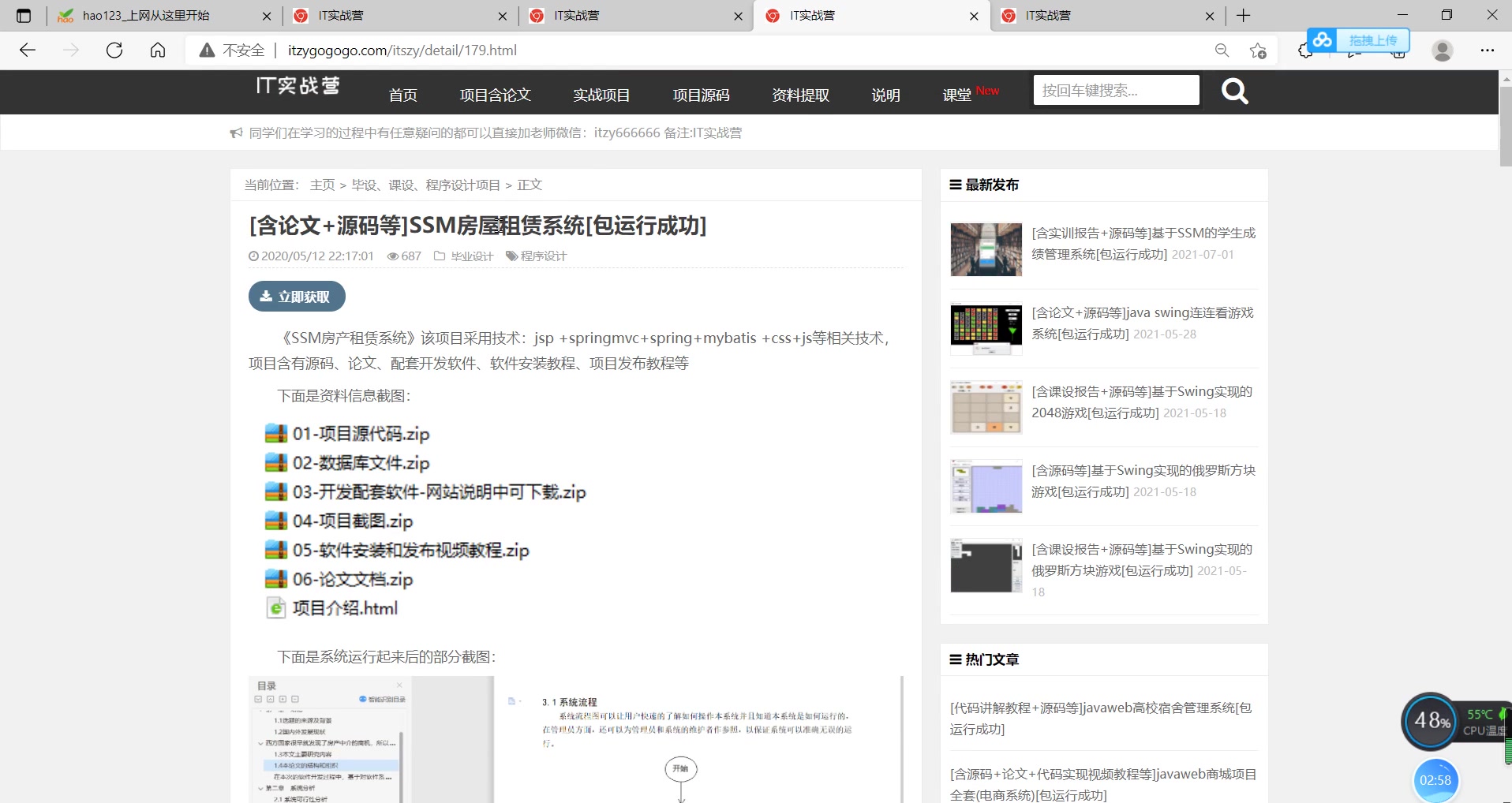Screen dimensions: 1512x803
Task: Go back to the previous page
Action: (x=28, y=50)
